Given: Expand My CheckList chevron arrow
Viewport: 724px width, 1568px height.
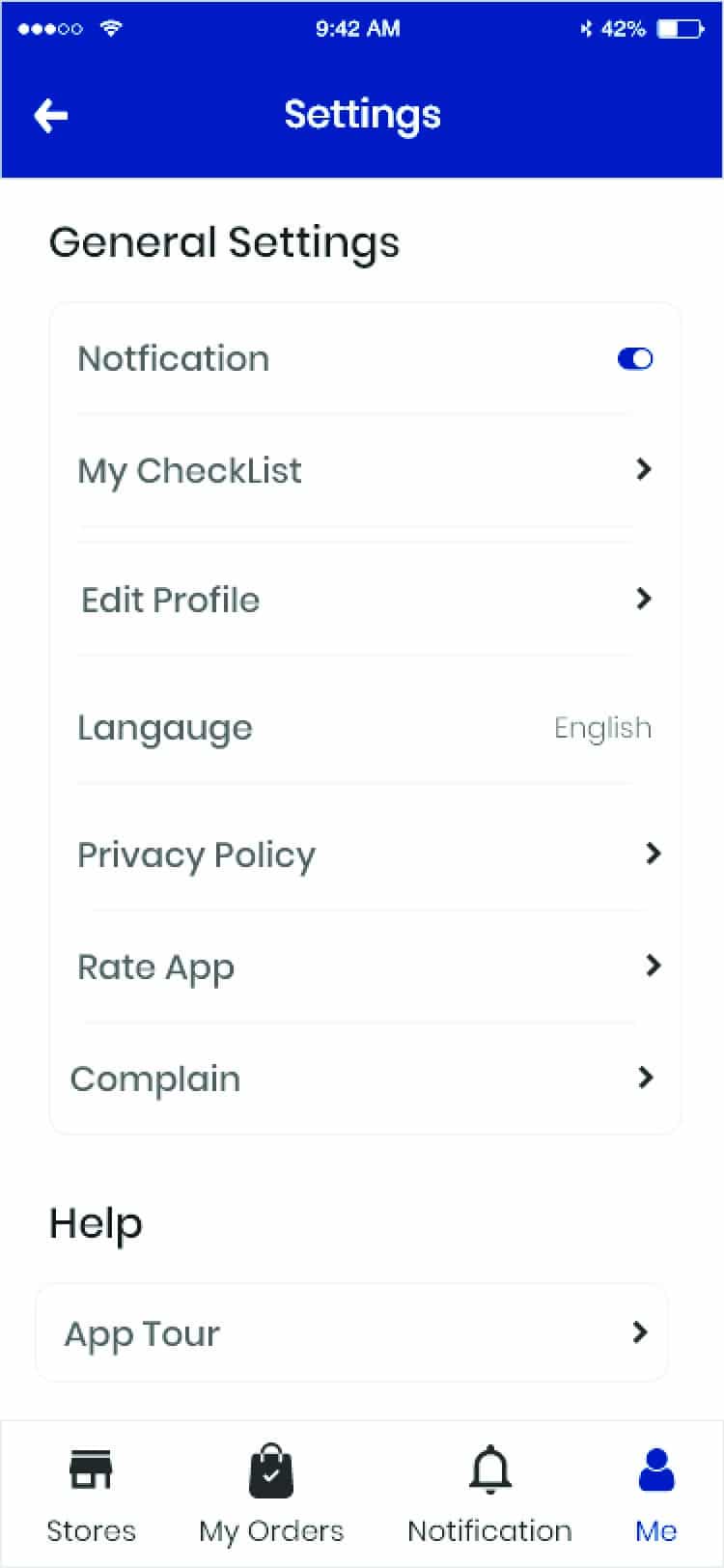Looking at the screenshot, I should 644,470.
